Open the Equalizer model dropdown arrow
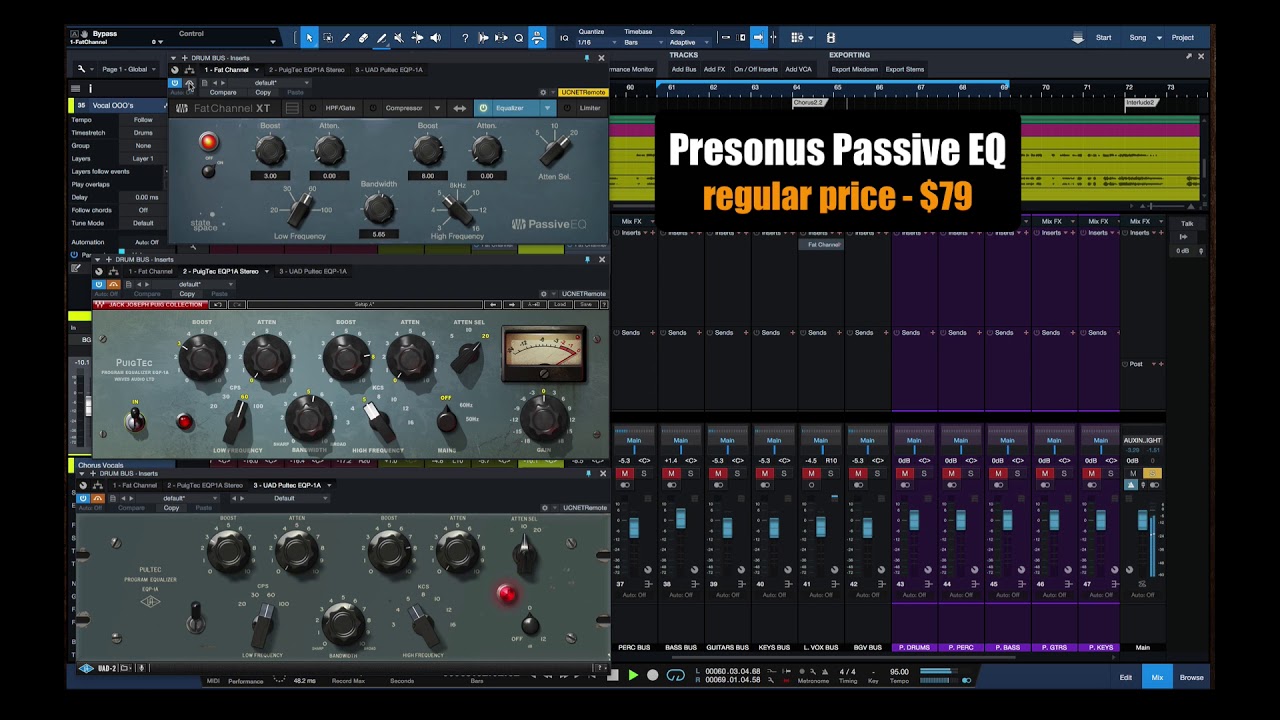1280x720 pixels. point(547,108)
